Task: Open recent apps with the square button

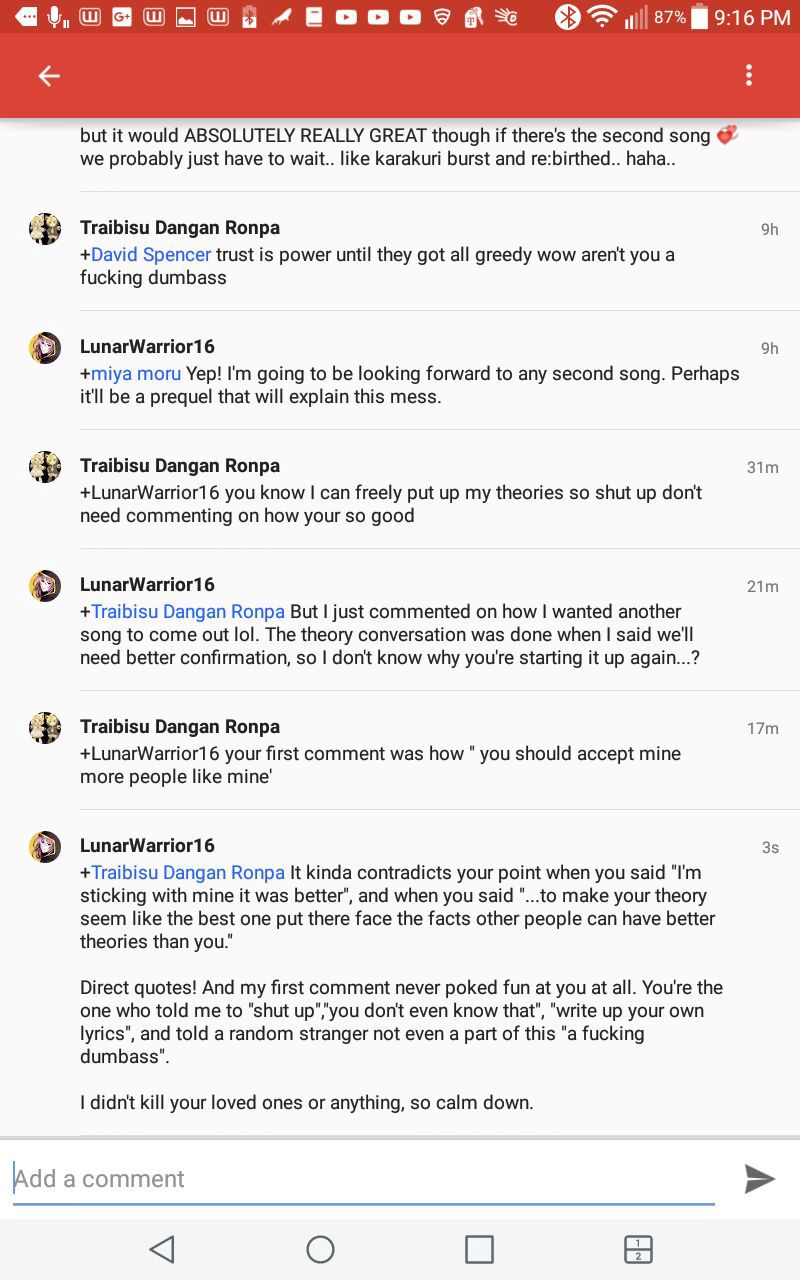Action: point(479,1249)
